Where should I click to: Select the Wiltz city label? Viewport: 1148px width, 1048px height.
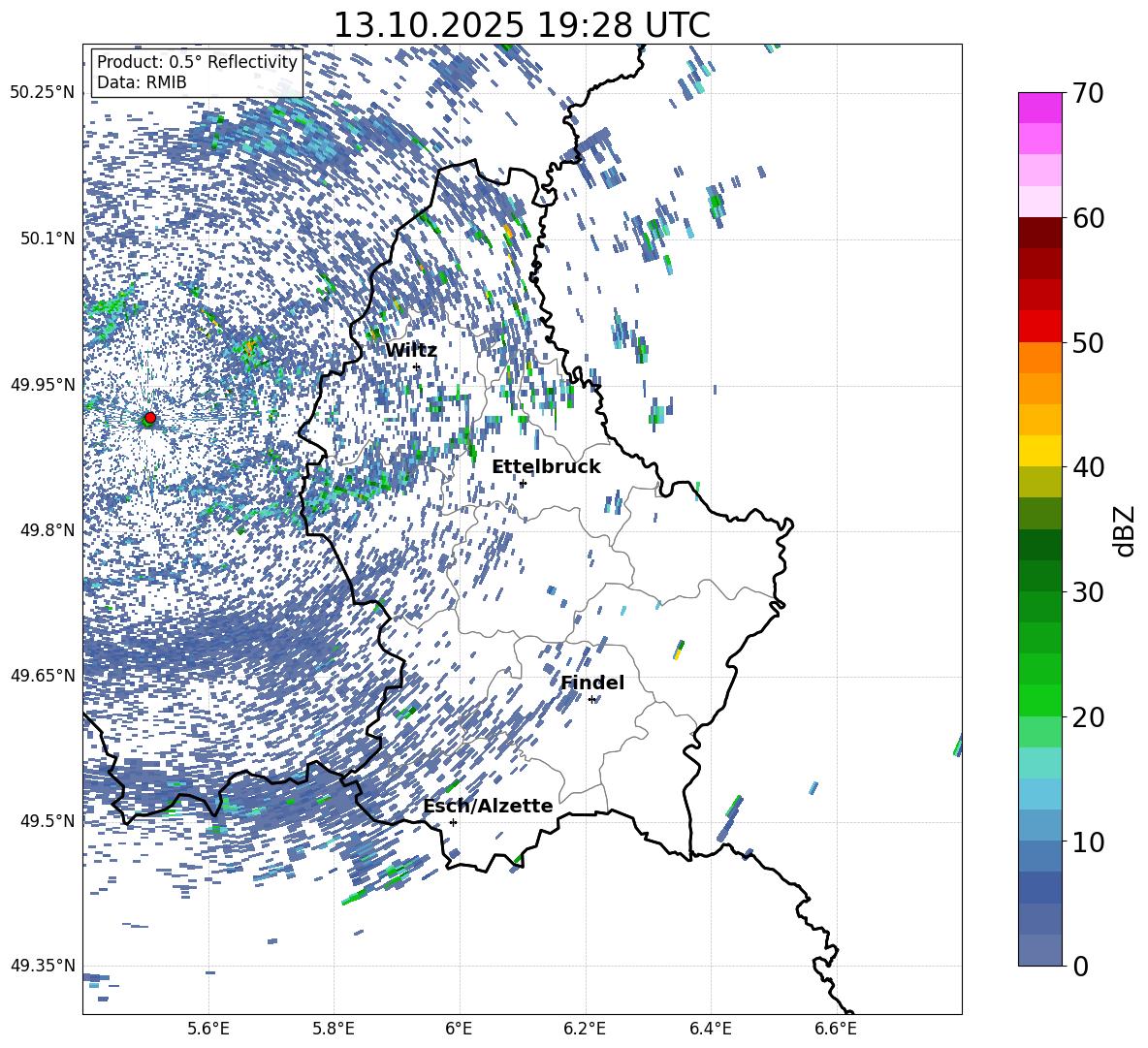[x=411, y=350]
